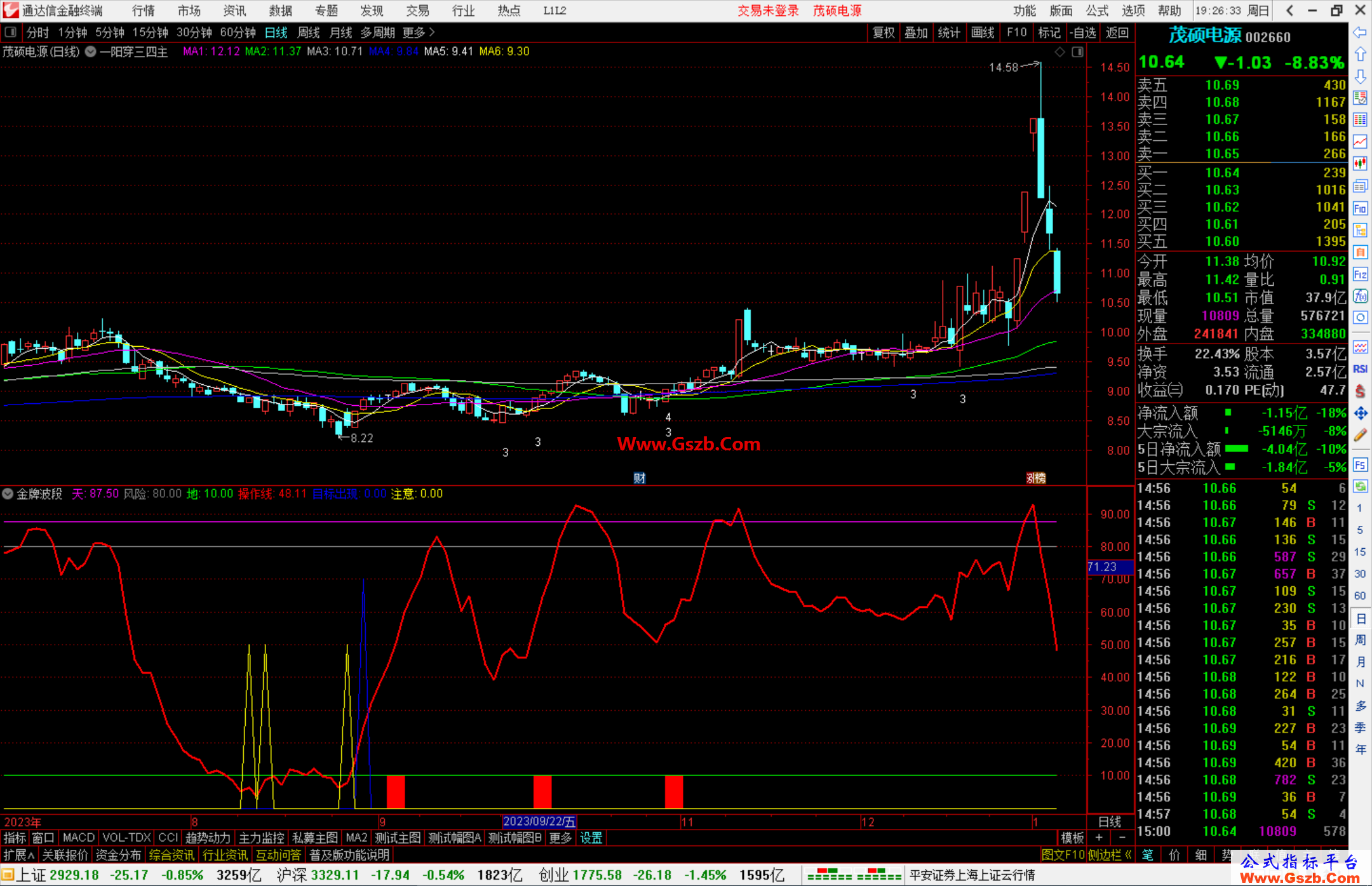Click the 统计 statistics button
Image resolution: width=1372 pixels, height=886 pixels.
tap(949, 32)
